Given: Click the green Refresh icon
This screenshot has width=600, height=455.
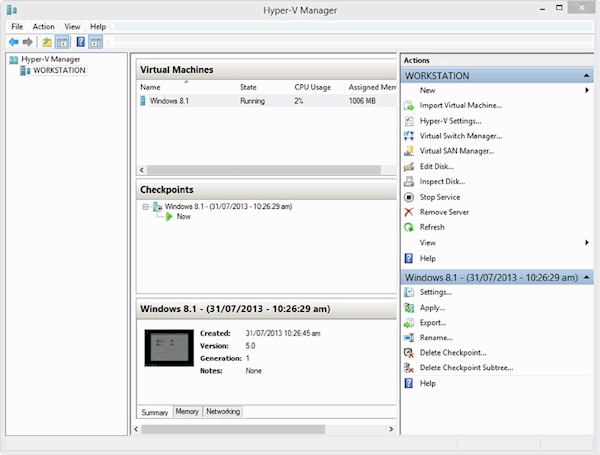Looking at the screenshot, I should [409, 227].
